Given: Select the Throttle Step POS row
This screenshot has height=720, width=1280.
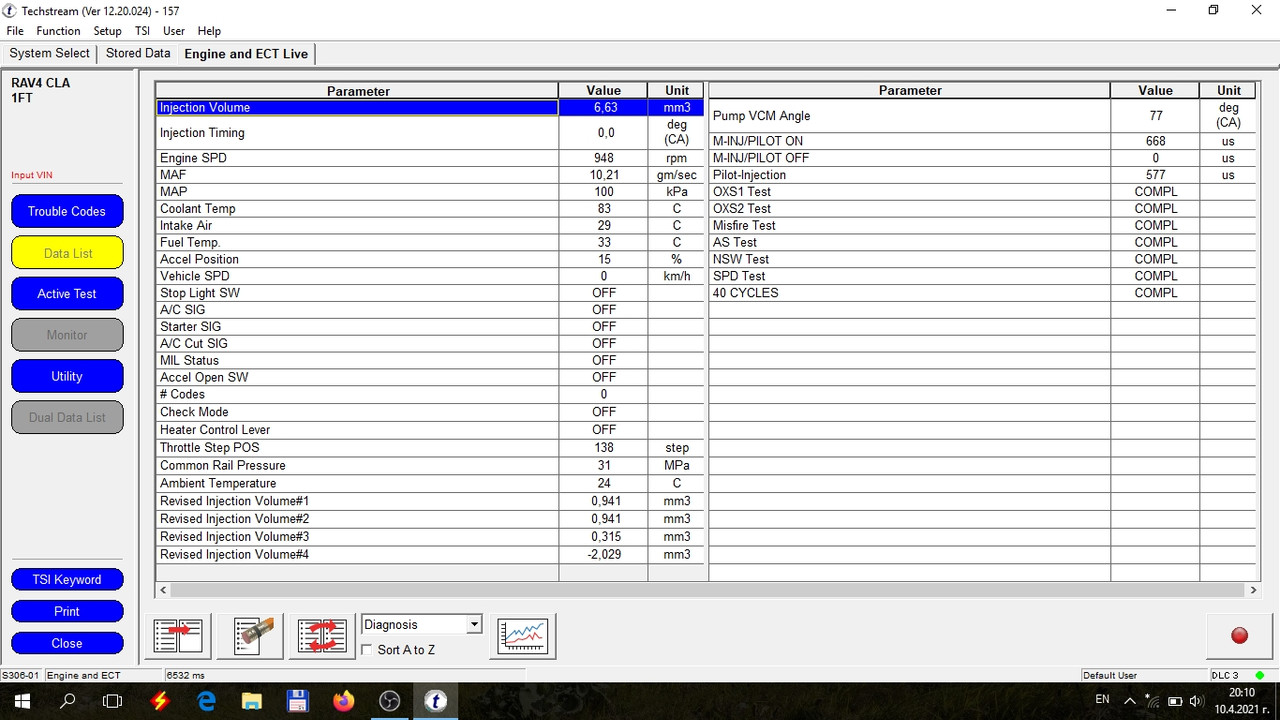Looking at the screenshot, I should 430,447.
